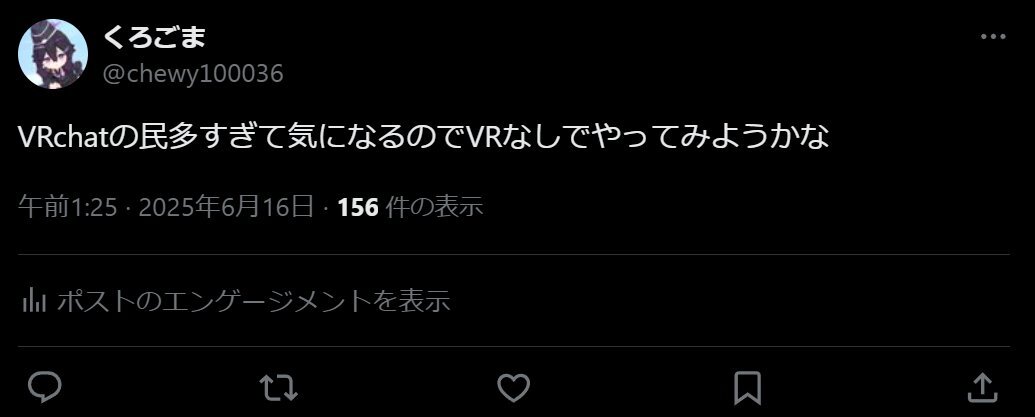1035x417 pixels.
Task: Click the 午前1:25 timestamp link
Action: point(68,208)
